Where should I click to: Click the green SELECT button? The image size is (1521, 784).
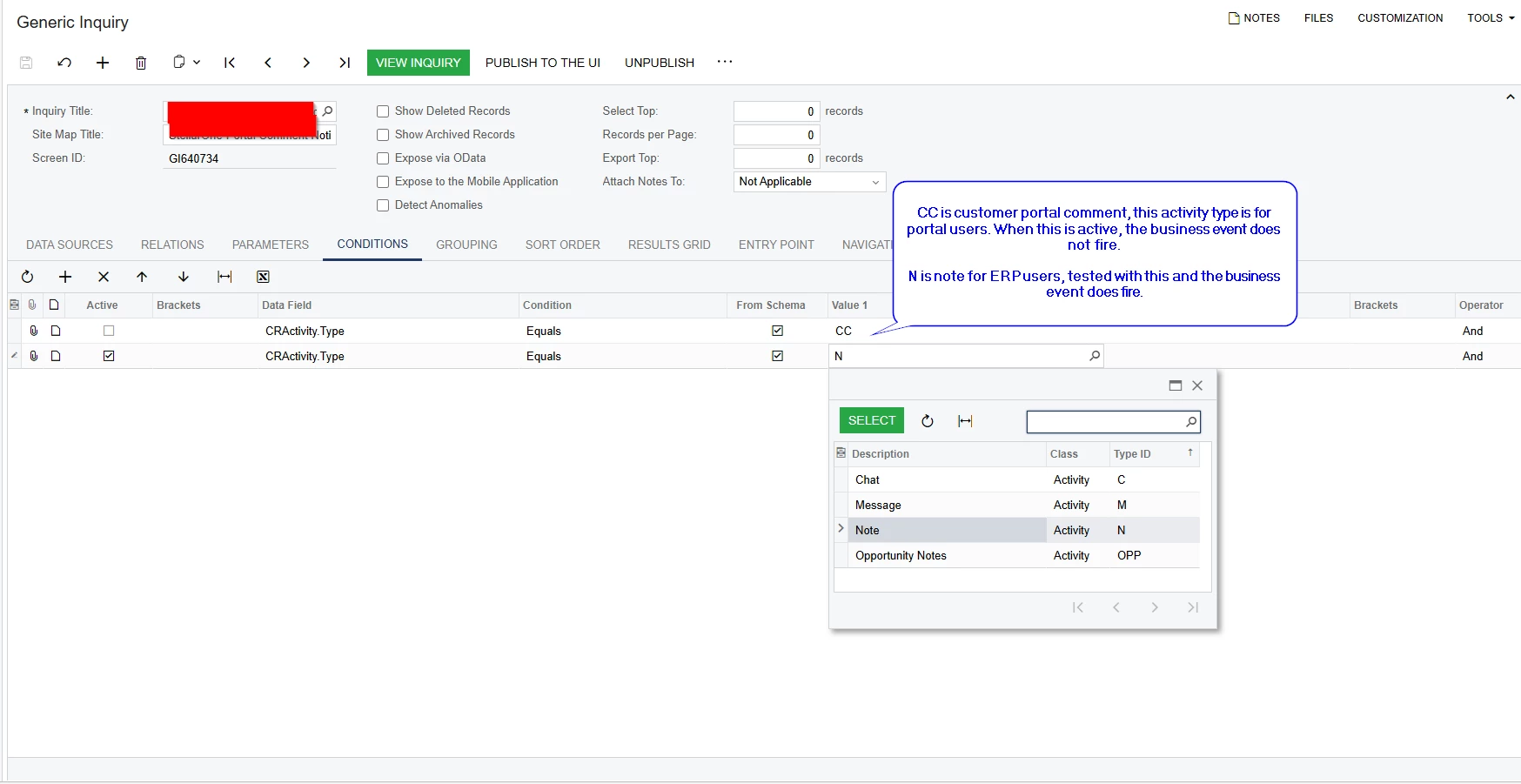(x=872, y=420)
